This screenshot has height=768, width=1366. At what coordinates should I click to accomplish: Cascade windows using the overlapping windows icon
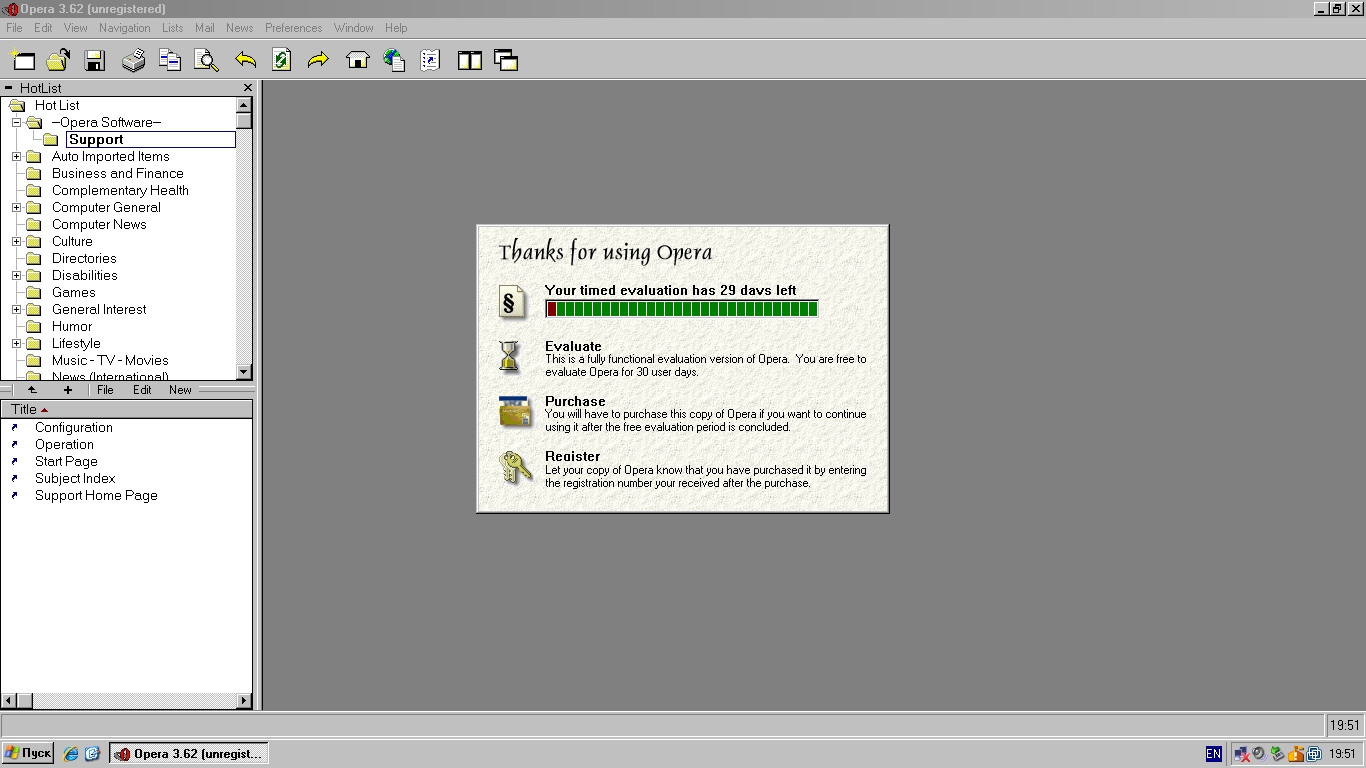(x=506, y=61)
